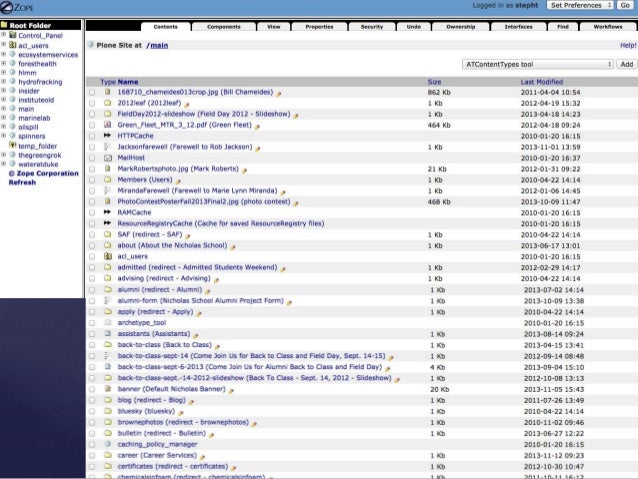Sort by the Name column header

point(128,82)
